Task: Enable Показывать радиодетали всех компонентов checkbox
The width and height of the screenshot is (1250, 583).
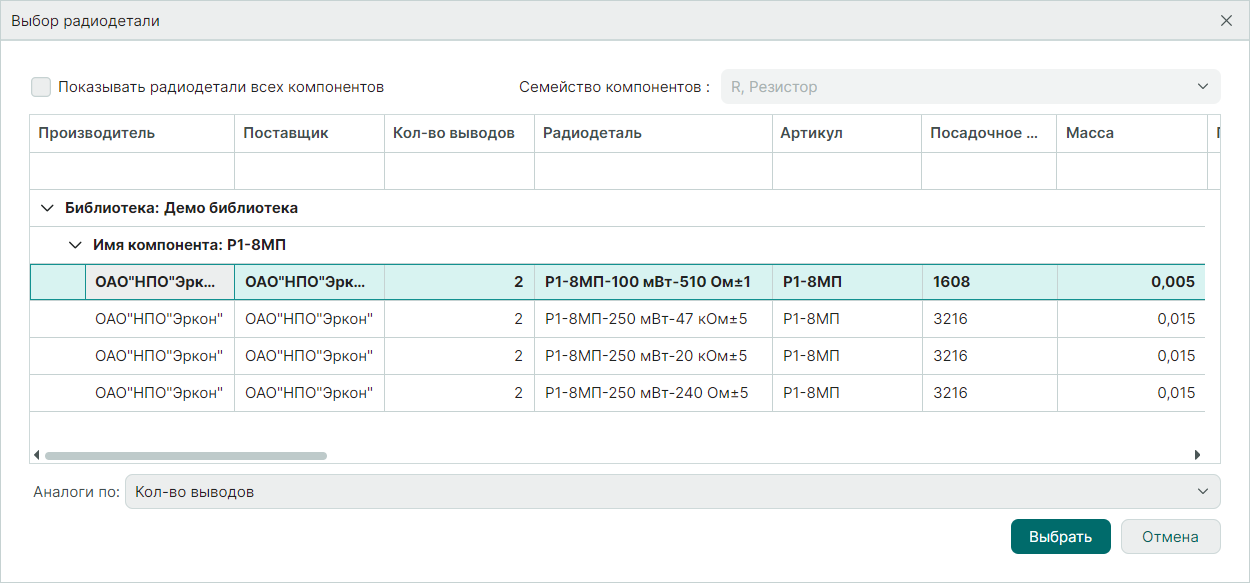Action: coord(41,87)
